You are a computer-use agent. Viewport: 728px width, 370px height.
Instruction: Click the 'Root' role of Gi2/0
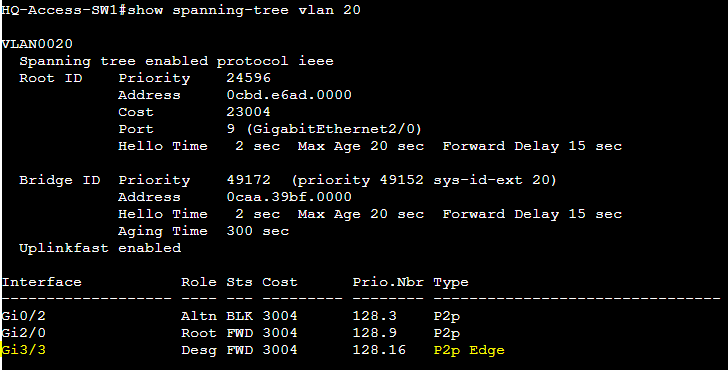tap(199, 333)
